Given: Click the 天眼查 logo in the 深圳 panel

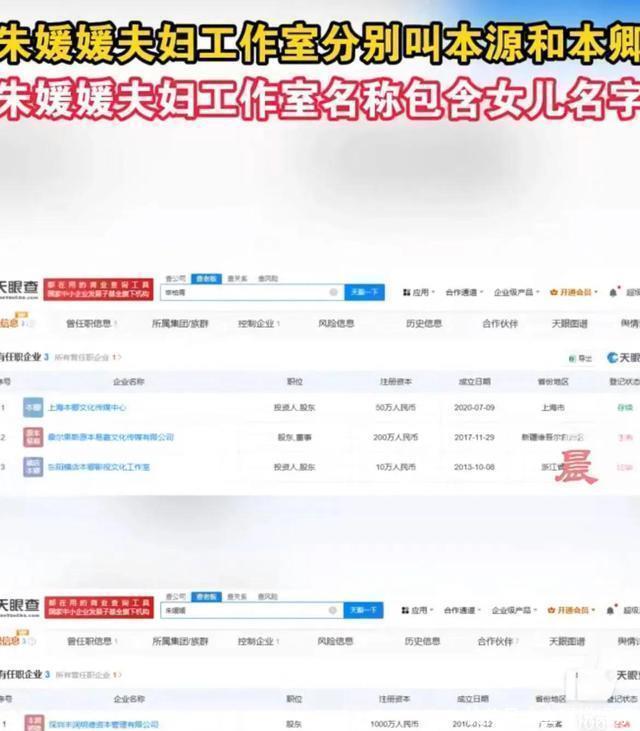Looking at the screenshot, I should tap(19, 607).
